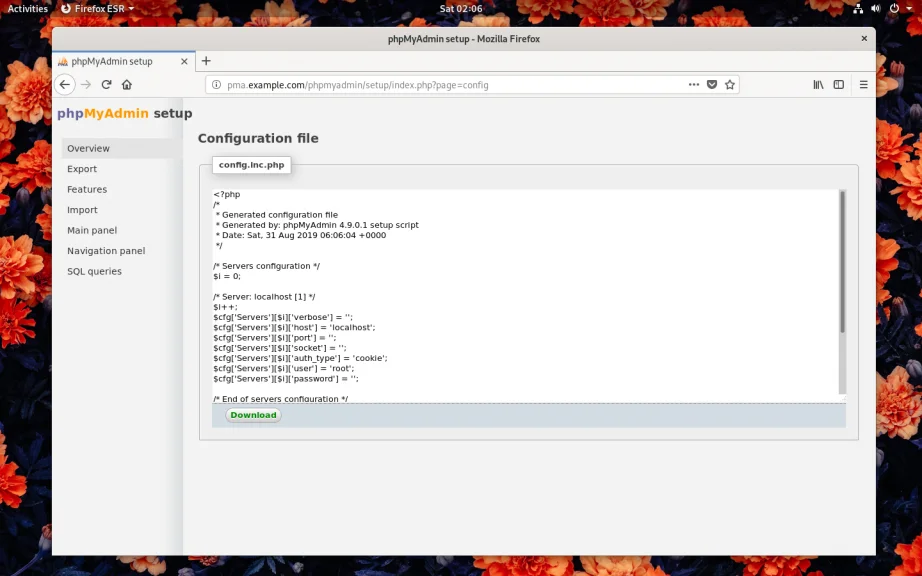Open the Features section in the sidebar

87,189
